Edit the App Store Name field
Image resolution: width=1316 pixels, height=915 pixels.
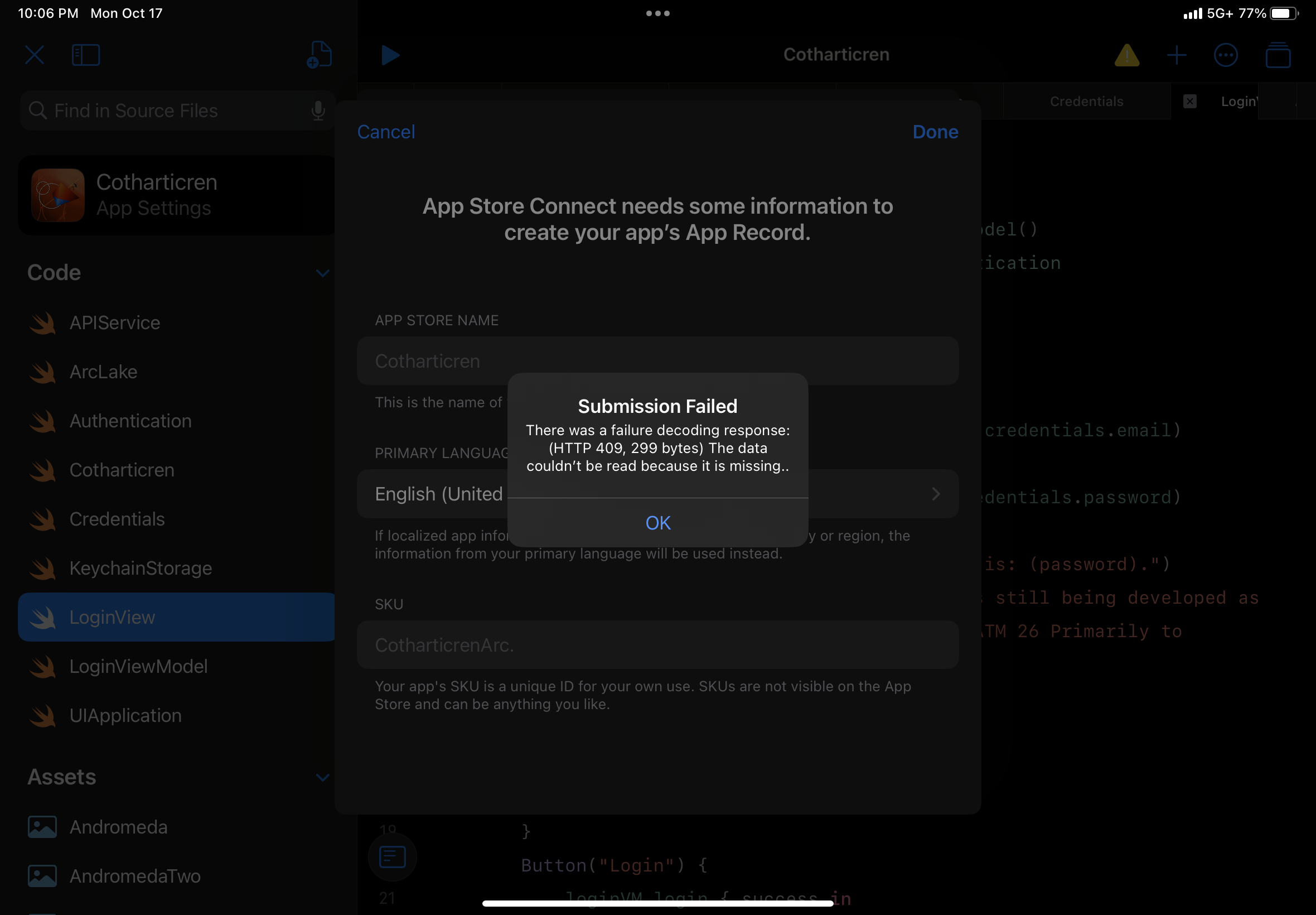click(x=657, y=360)
